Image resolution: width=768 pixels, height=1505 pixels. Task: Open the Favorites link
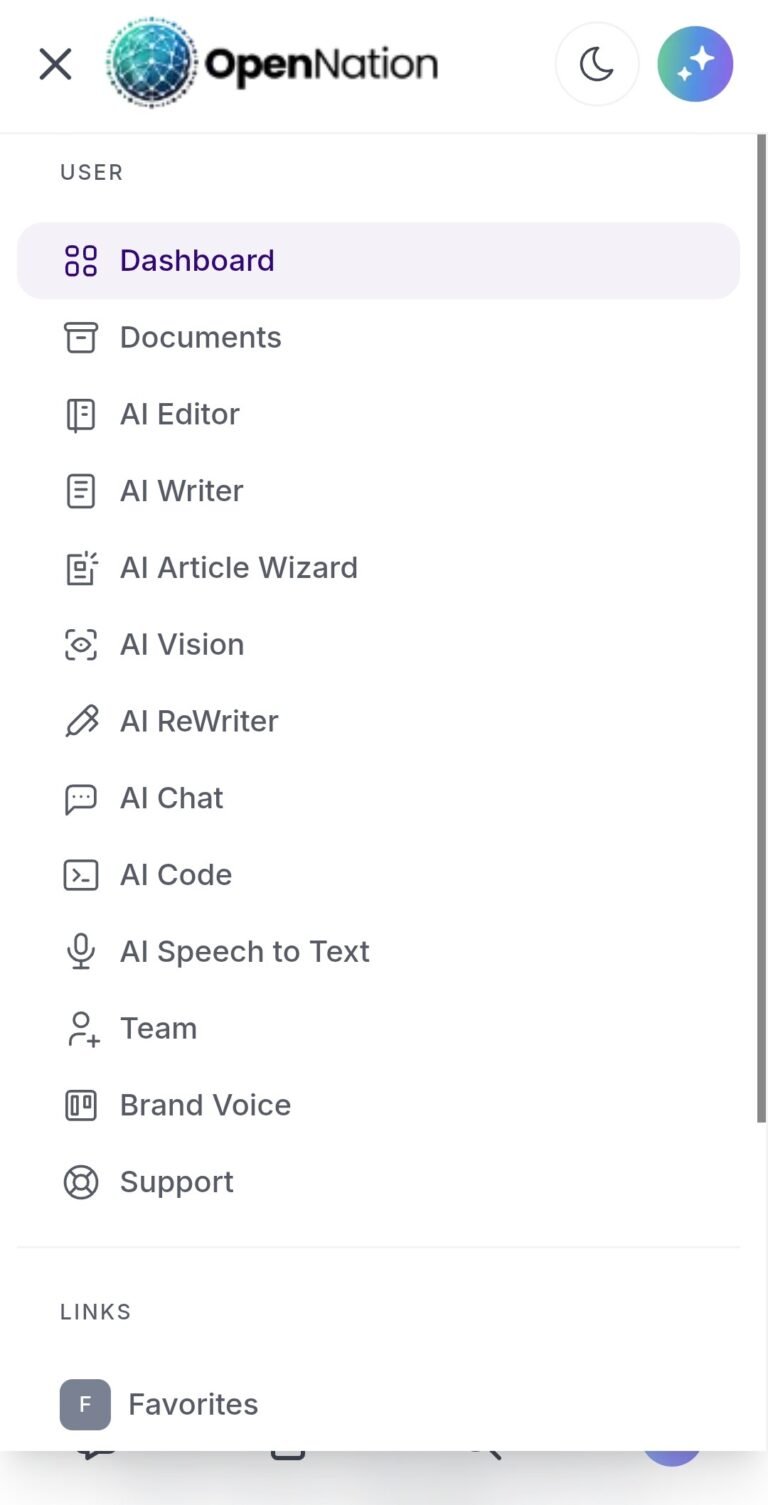pyautogui.click(x=378, y=1404)
